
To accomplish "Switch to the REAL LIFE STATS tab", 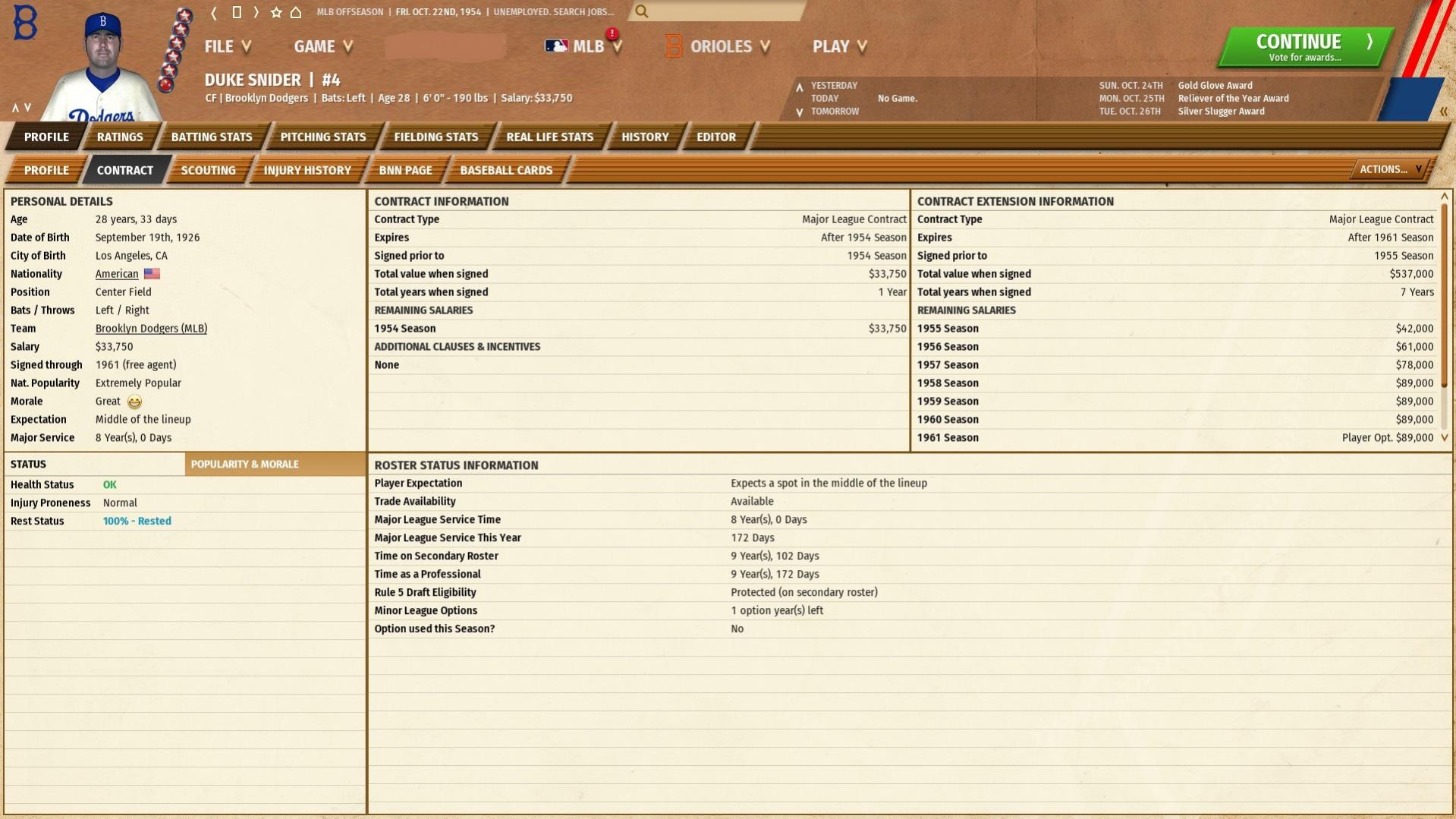I will coord(550,137).
